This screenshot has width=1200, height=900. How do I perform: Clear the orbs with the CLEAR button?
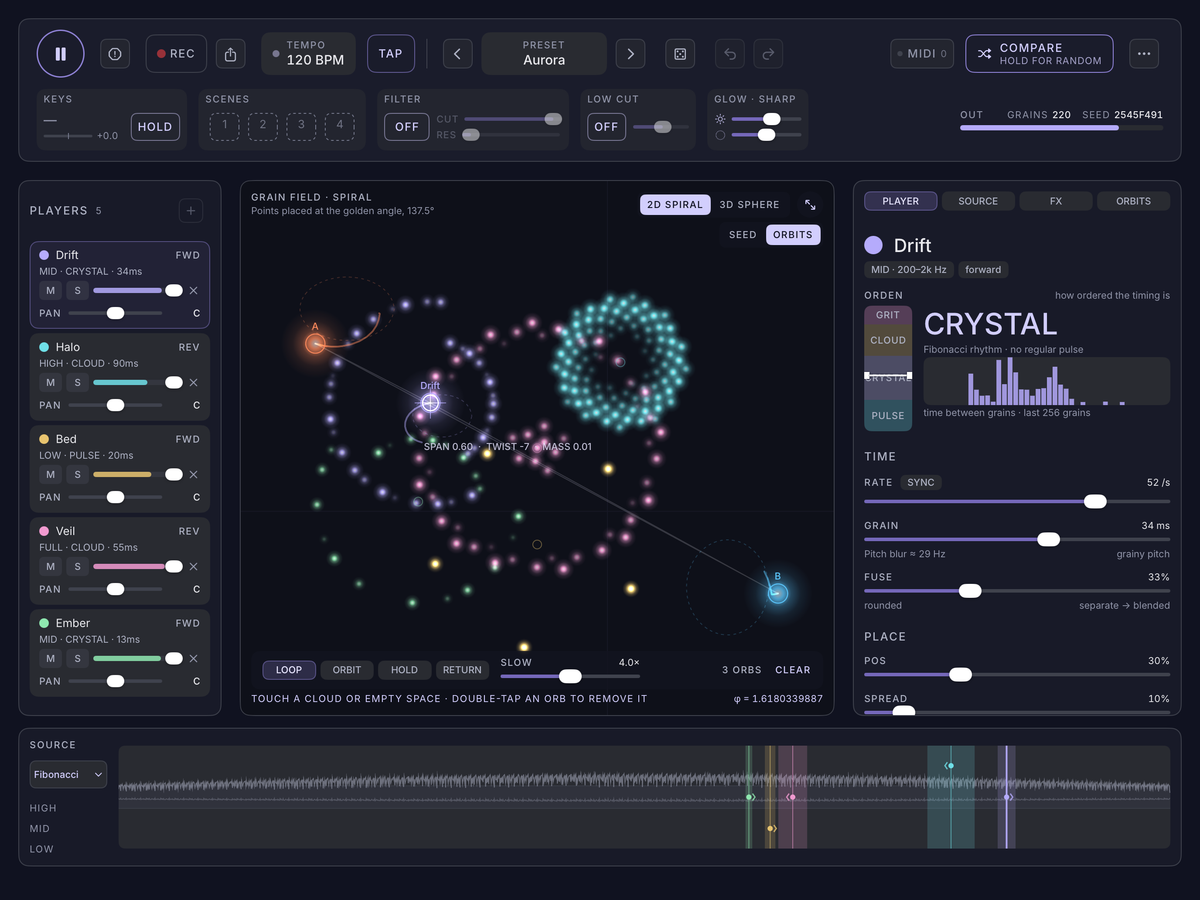pos(793,670)
